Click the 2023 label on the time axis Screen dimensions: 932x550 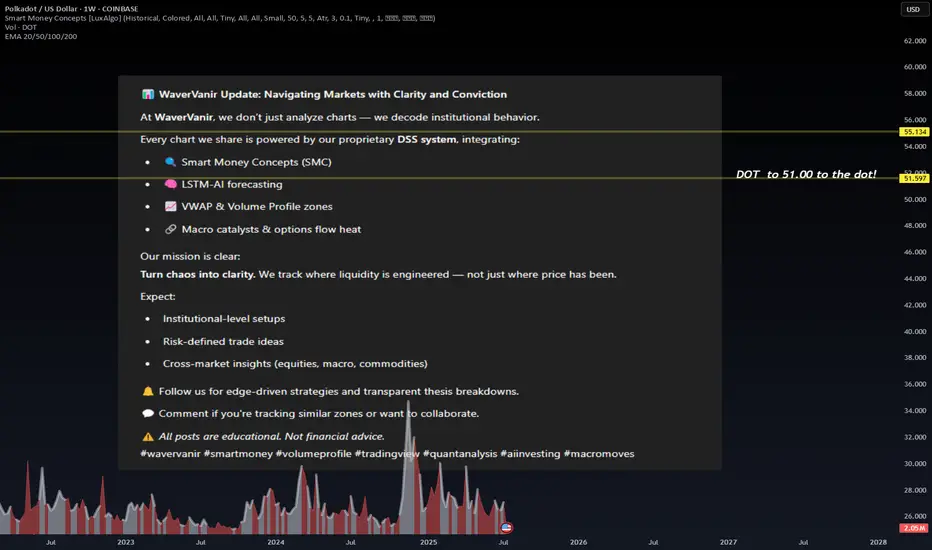coord(125,542)
